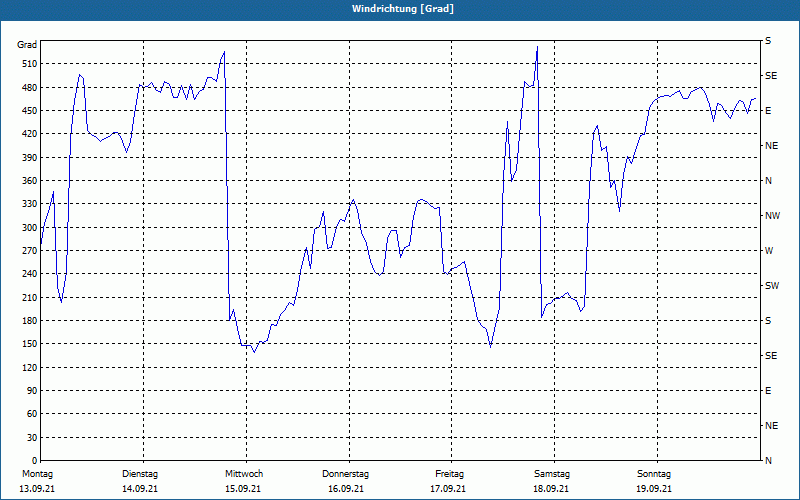Select the date 15.09.21

(243, 489)
